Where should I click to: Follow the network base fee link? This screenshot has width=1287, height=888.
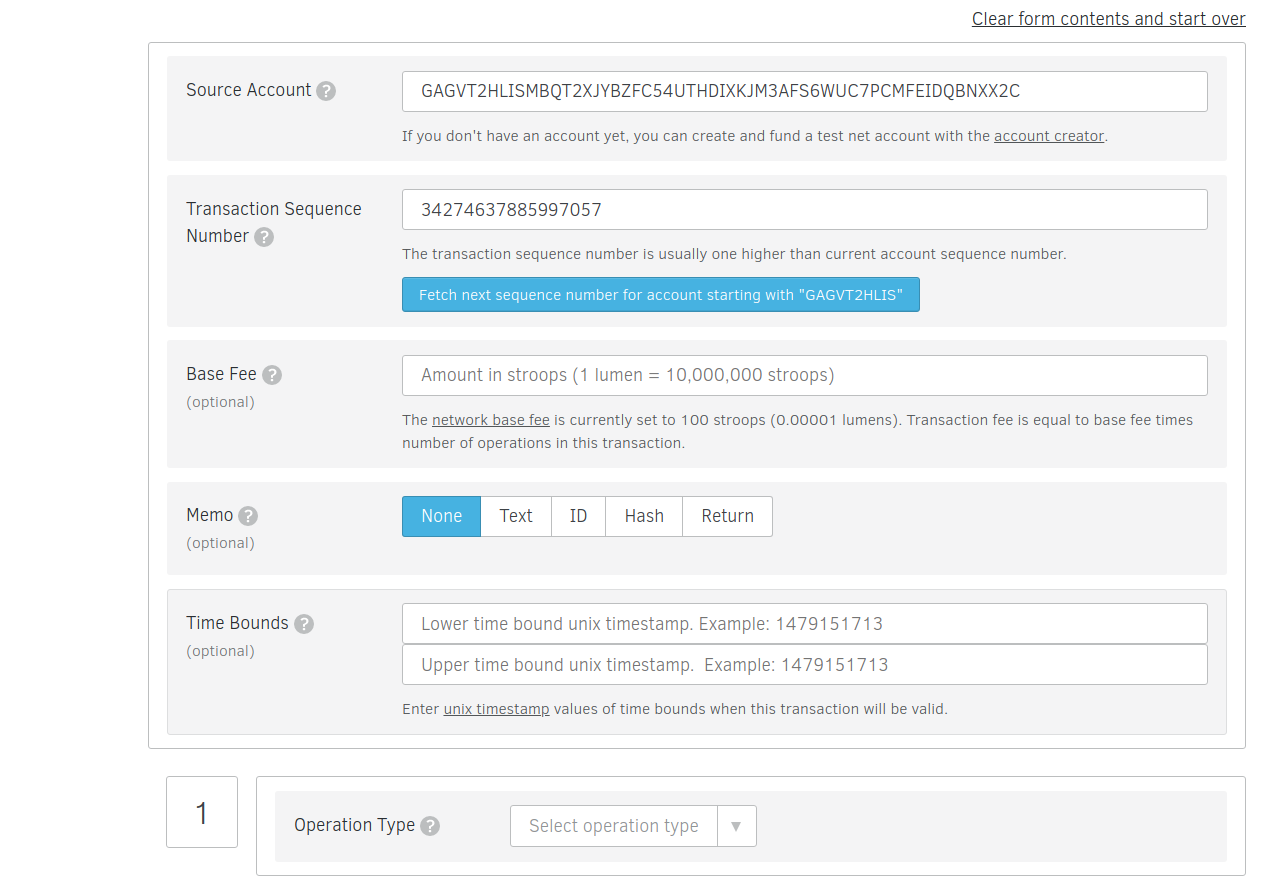coord(491,420)
